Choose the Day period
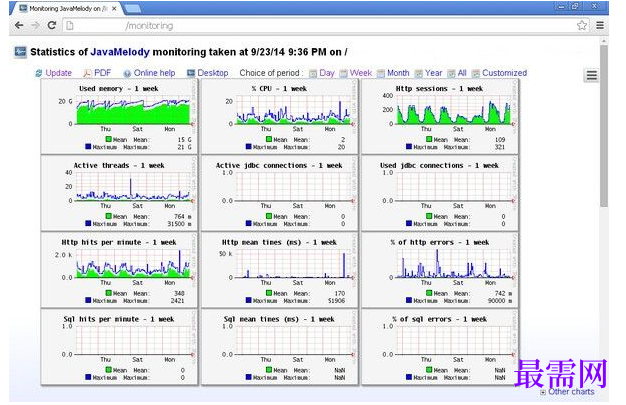Screen dimensions: 626x405 (327, 73)
